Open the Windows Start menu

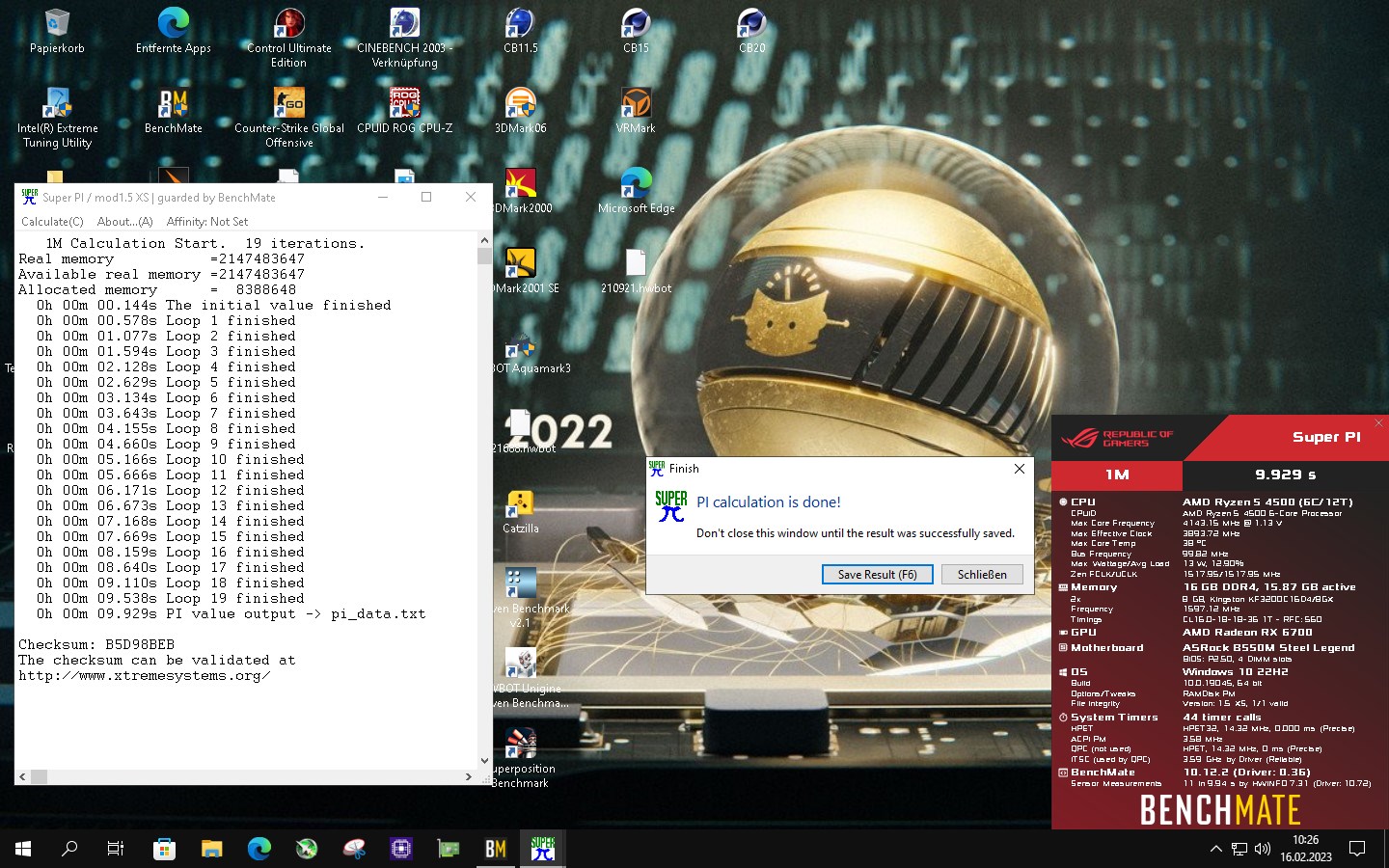point(23,849)
